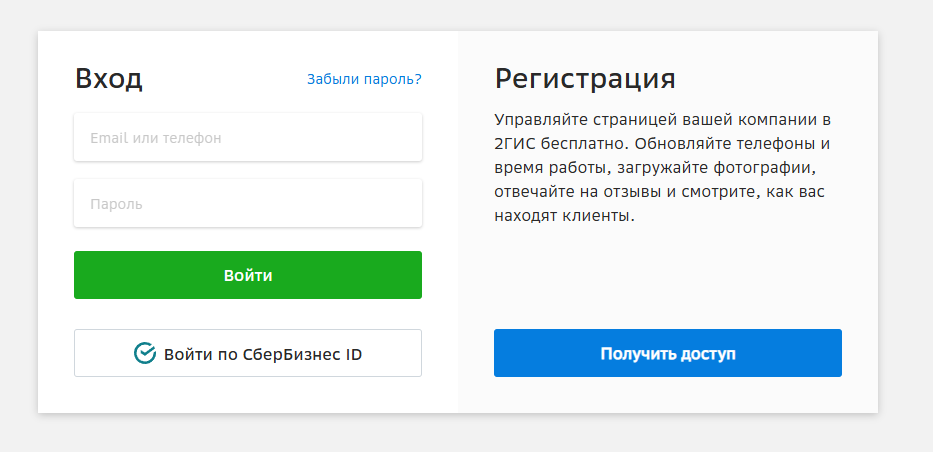
Task: Click the blue 'Получить доступ' button
Action: pyautogui.click(x=668, y=353)
